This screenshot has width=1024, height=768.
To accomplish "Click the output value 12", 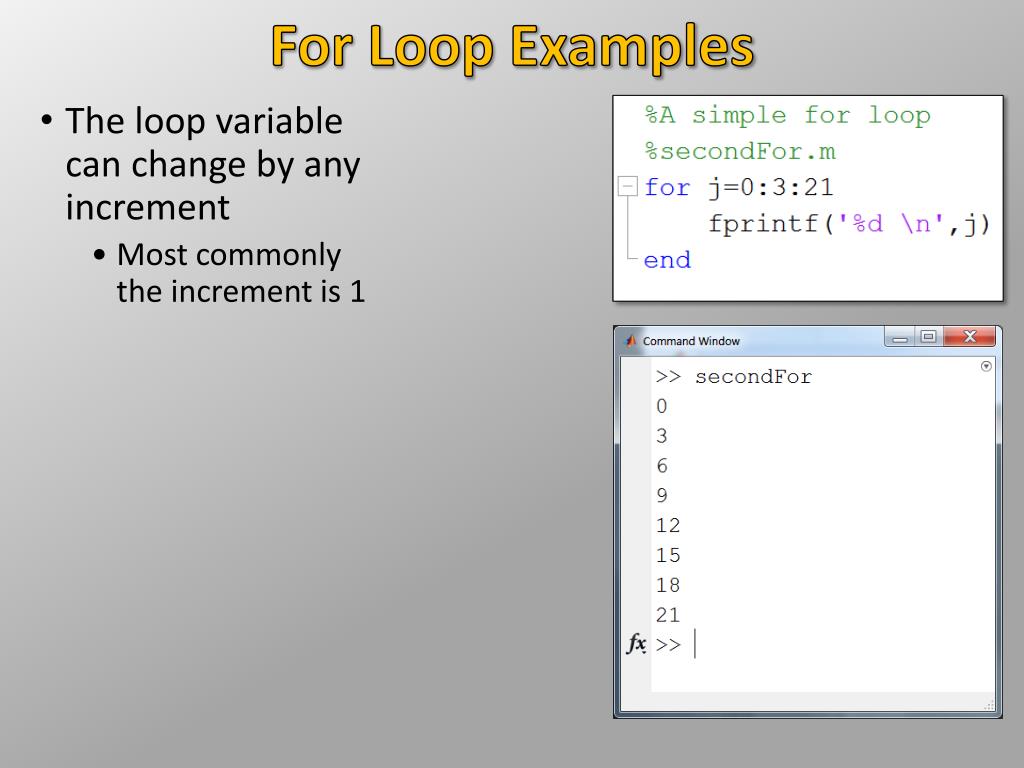I will (x=668, y=525).
